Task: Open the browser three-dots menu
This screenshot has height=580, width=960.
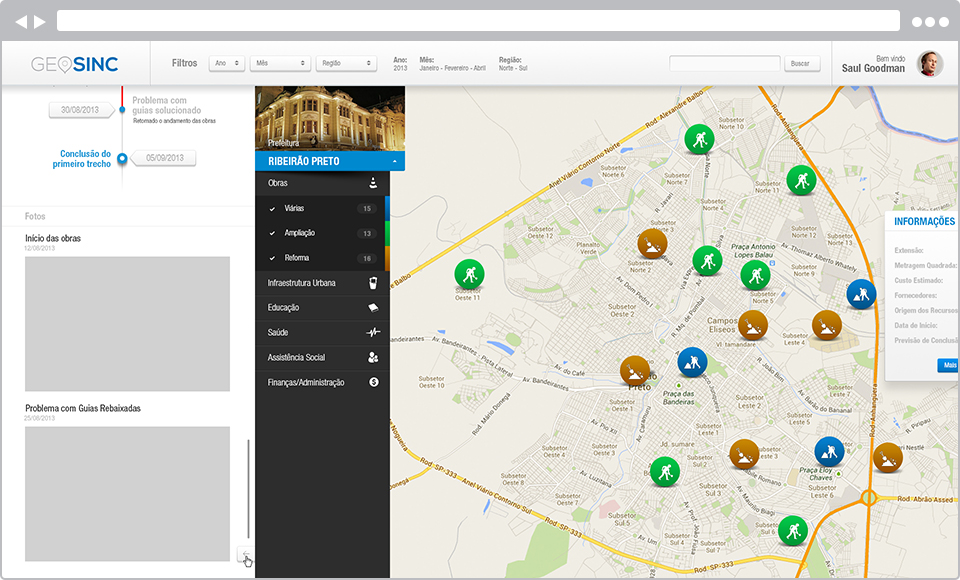Action: click(931, 22)
